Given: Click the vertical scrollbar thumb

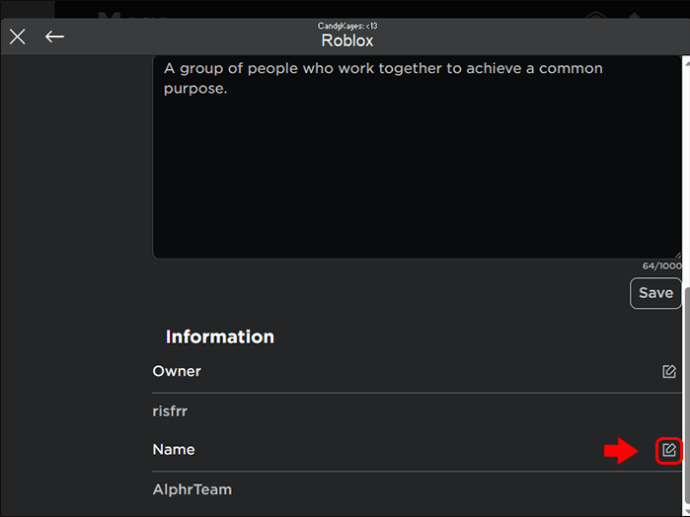Looking at the screenshot, I should point(686,396).
